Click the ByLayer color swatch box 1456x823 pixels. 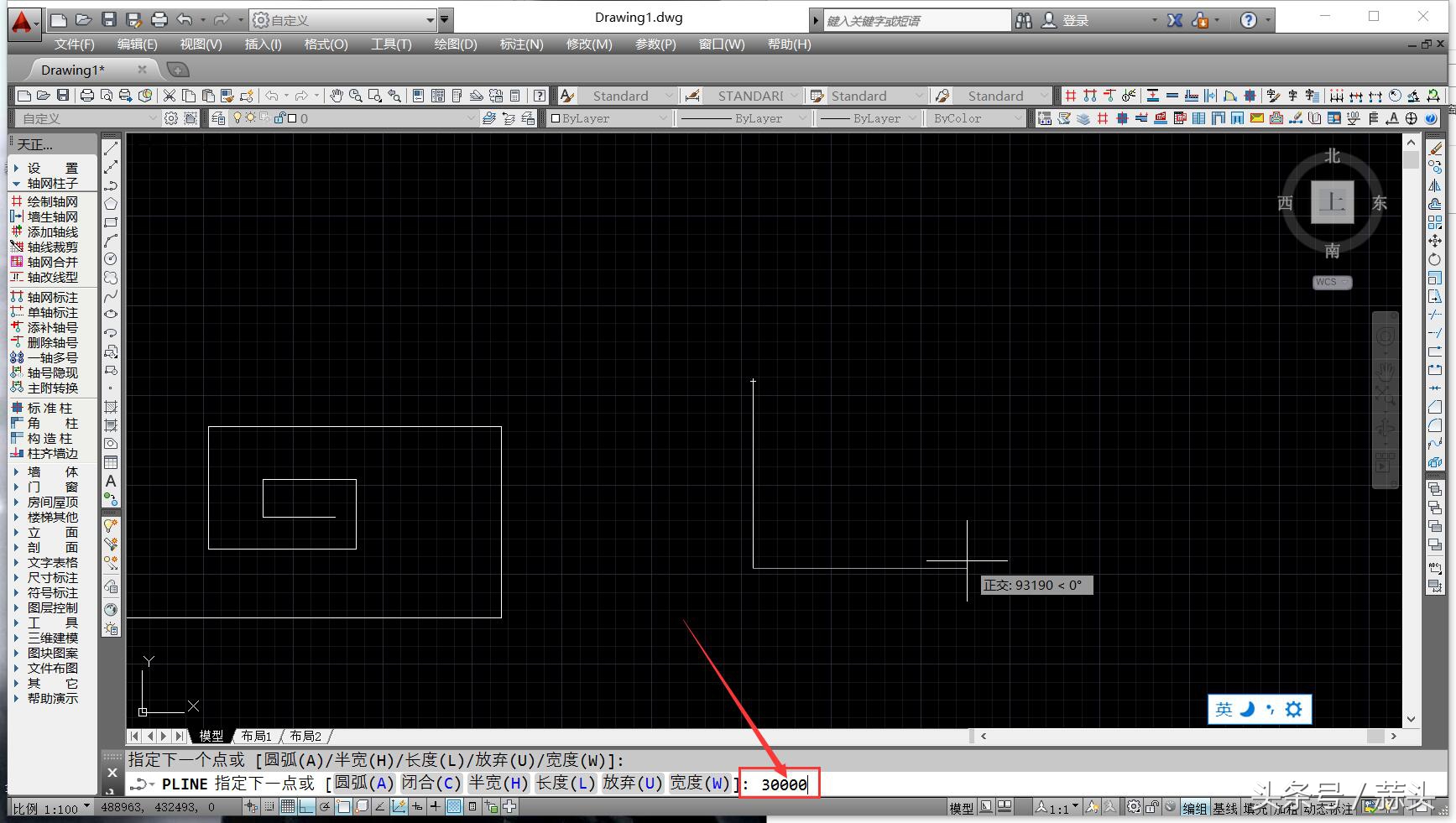[555, 118]
